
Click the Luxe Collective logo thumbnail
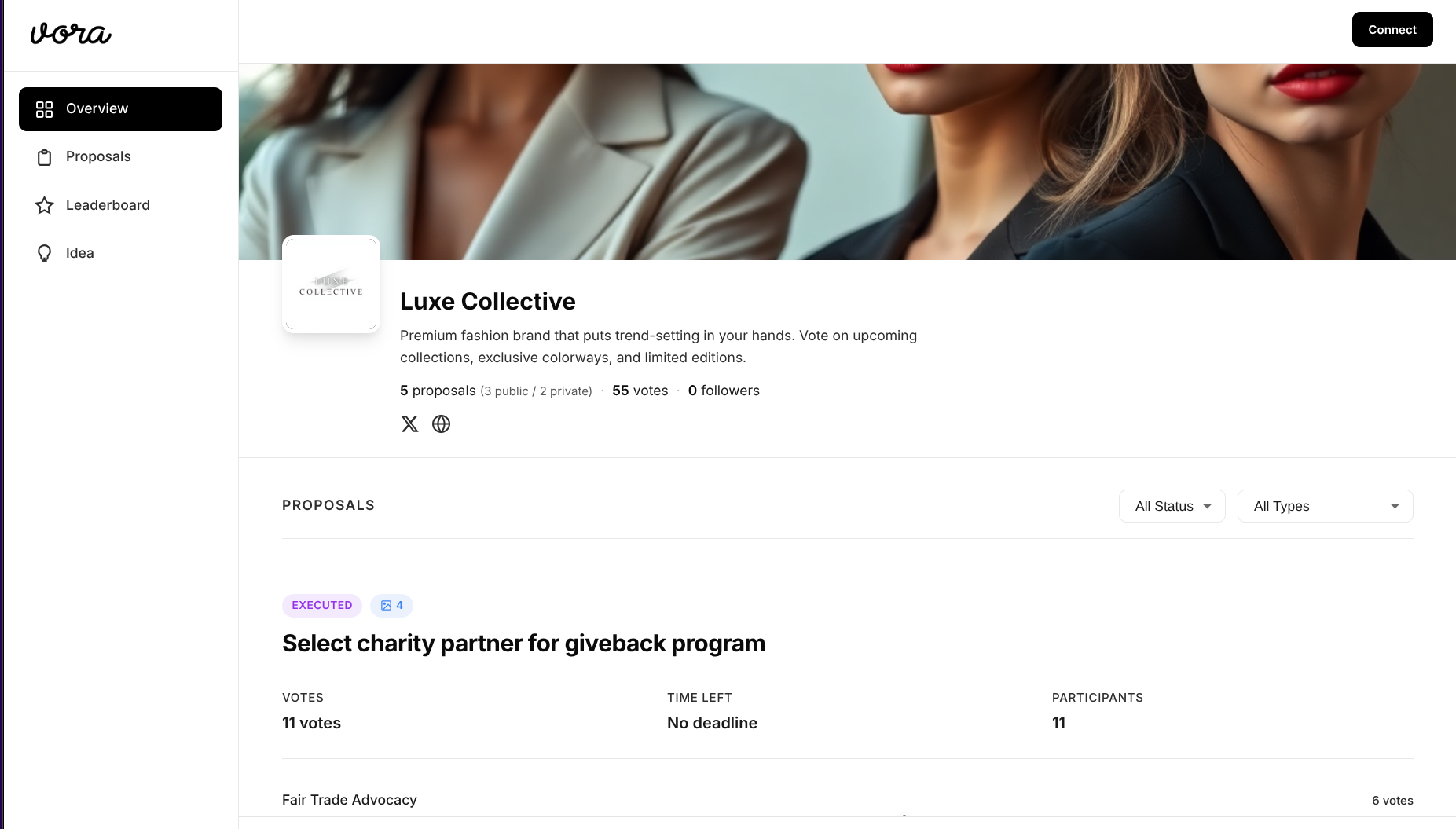[331, 284]
